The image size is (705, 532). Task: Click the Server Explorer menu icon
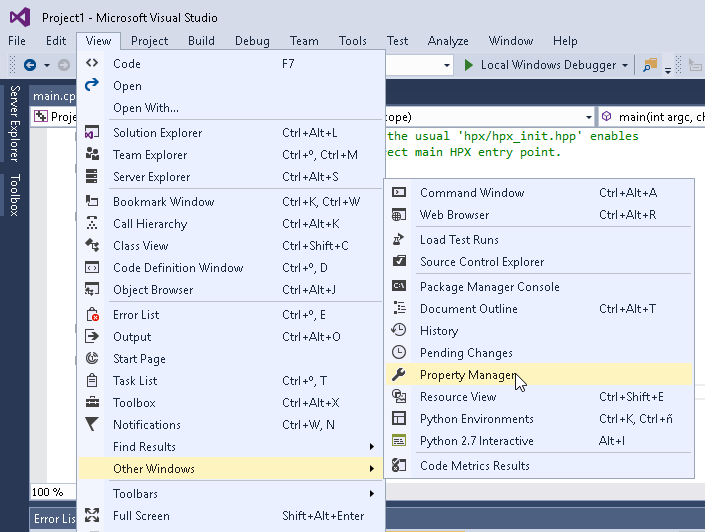pyautogui.click(x=92, y=176)
